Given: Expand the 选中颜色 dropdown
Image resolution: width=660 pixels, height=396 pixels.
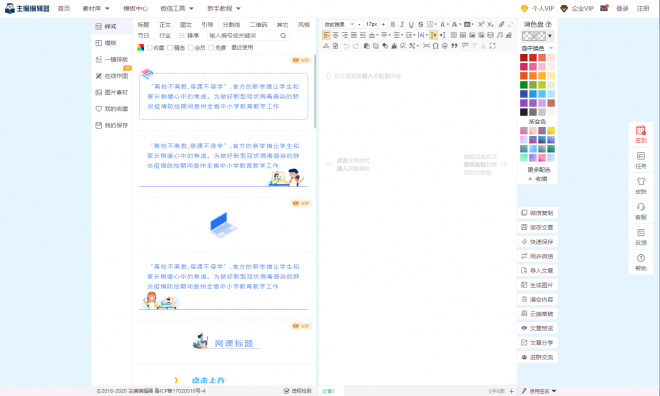Looking at the screenshot, I should (551, 48).
